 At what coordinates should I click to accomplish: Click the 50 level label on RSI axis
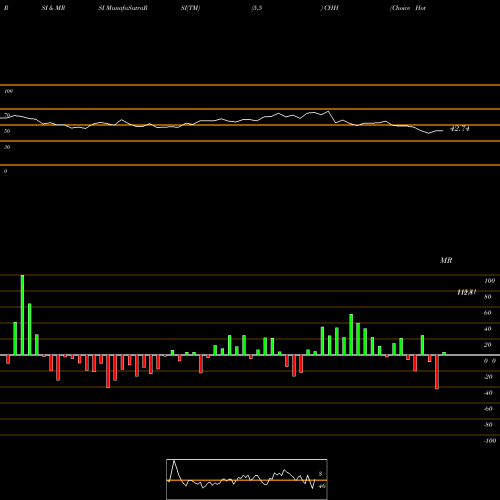point(7,131)
